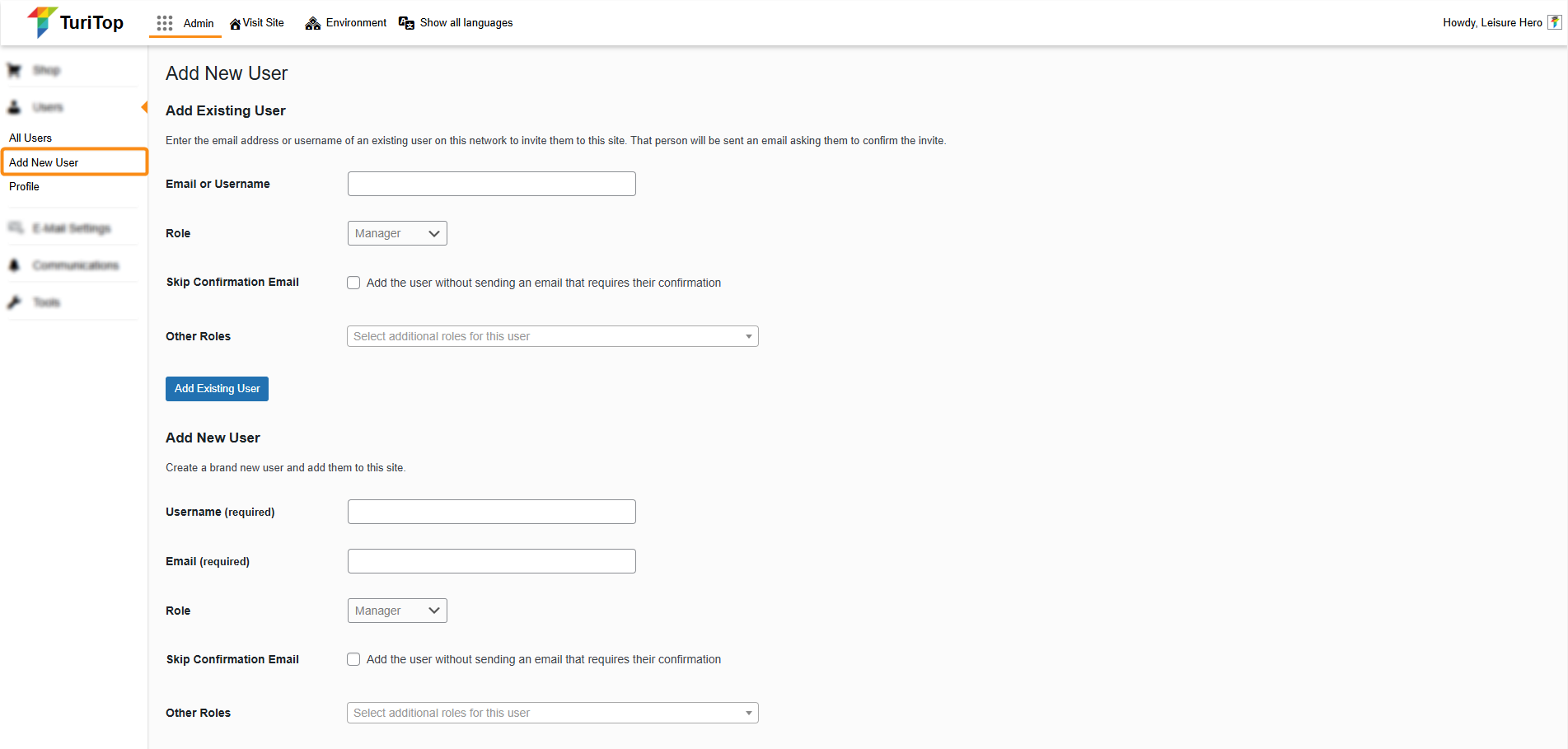Tick Skip Confirmation Email checkbox for new user
The image size is (1568, 749).
coord(353,659)
